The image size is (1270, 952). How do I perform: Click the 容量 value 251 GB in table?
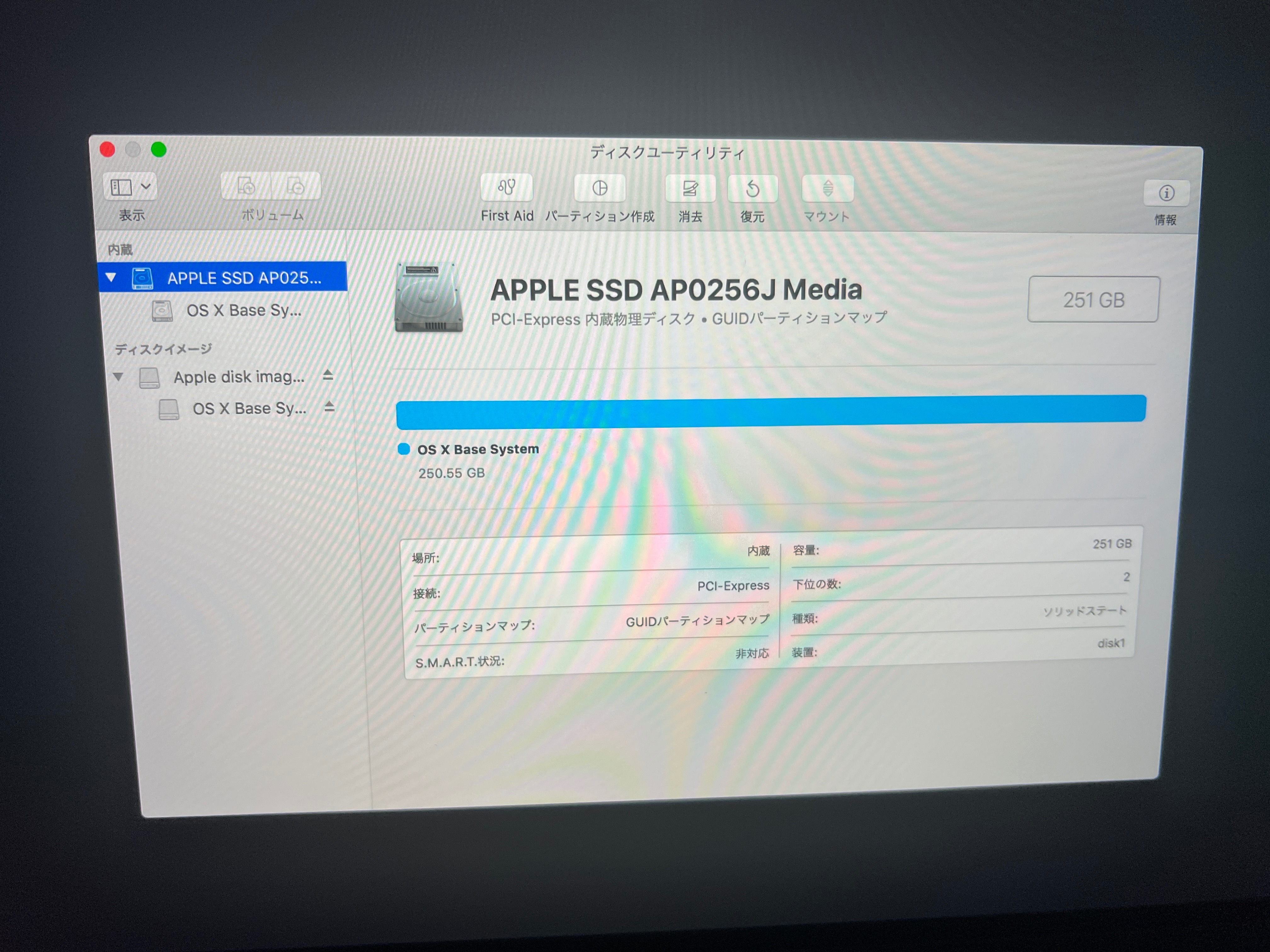1112,544
